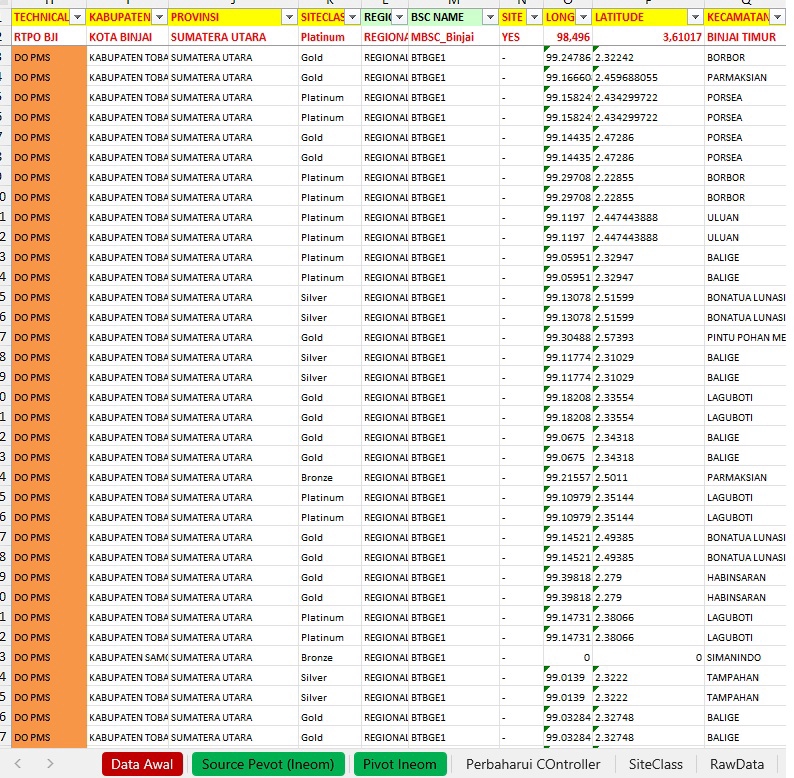The width and height of the screenshot is (794, 778).
Task: Select the 99.16660 longitude cell
Action: click(568, 77)
